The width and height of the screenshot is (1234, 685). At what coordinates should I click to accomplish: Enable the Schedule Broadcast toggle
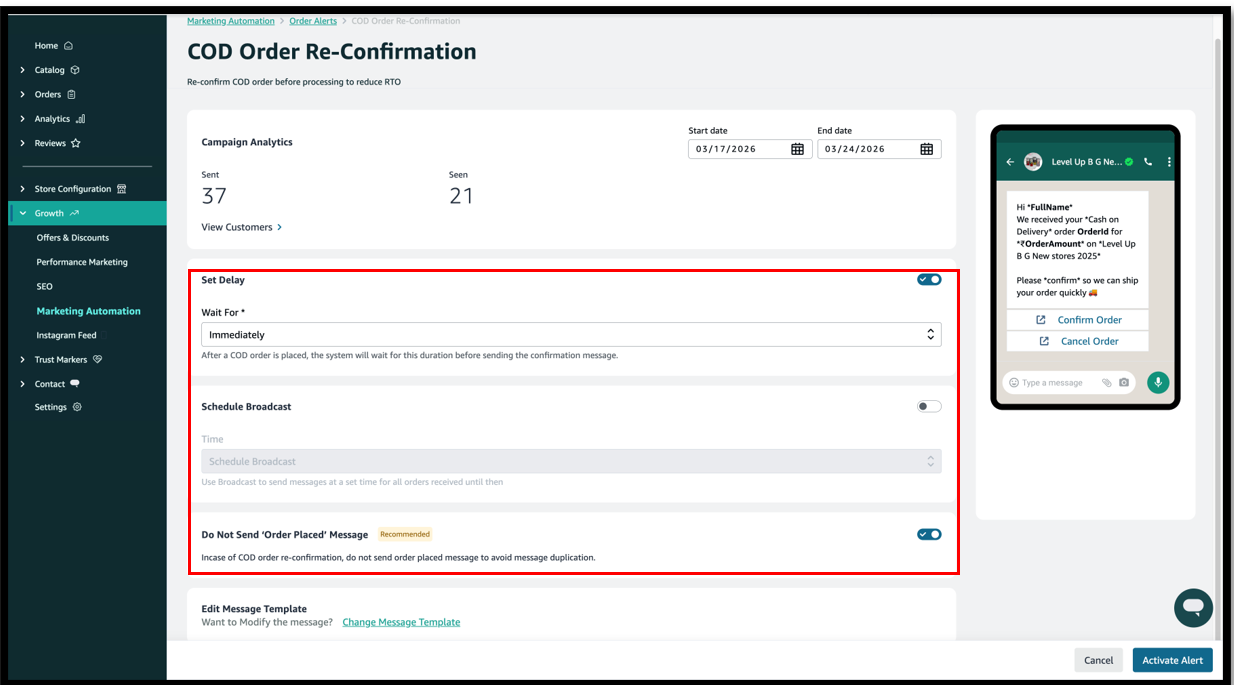click(x=929, y=407)
